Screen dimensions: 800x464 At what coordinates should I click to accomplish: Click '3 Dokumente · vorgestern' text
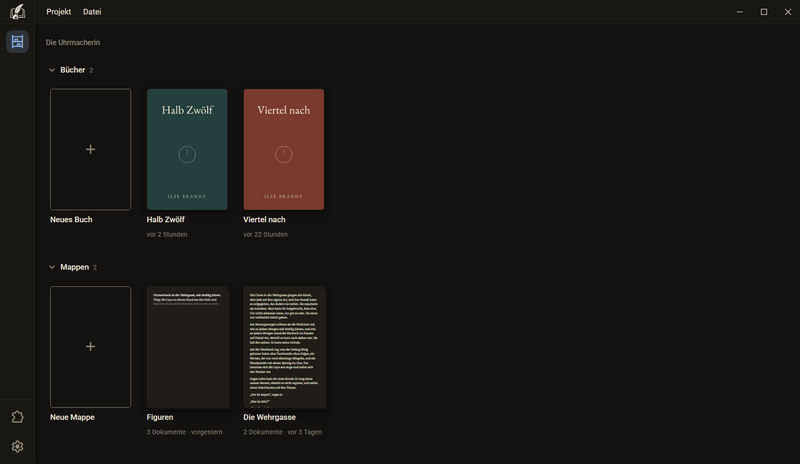pyautogui.click(x=184, y=432)
